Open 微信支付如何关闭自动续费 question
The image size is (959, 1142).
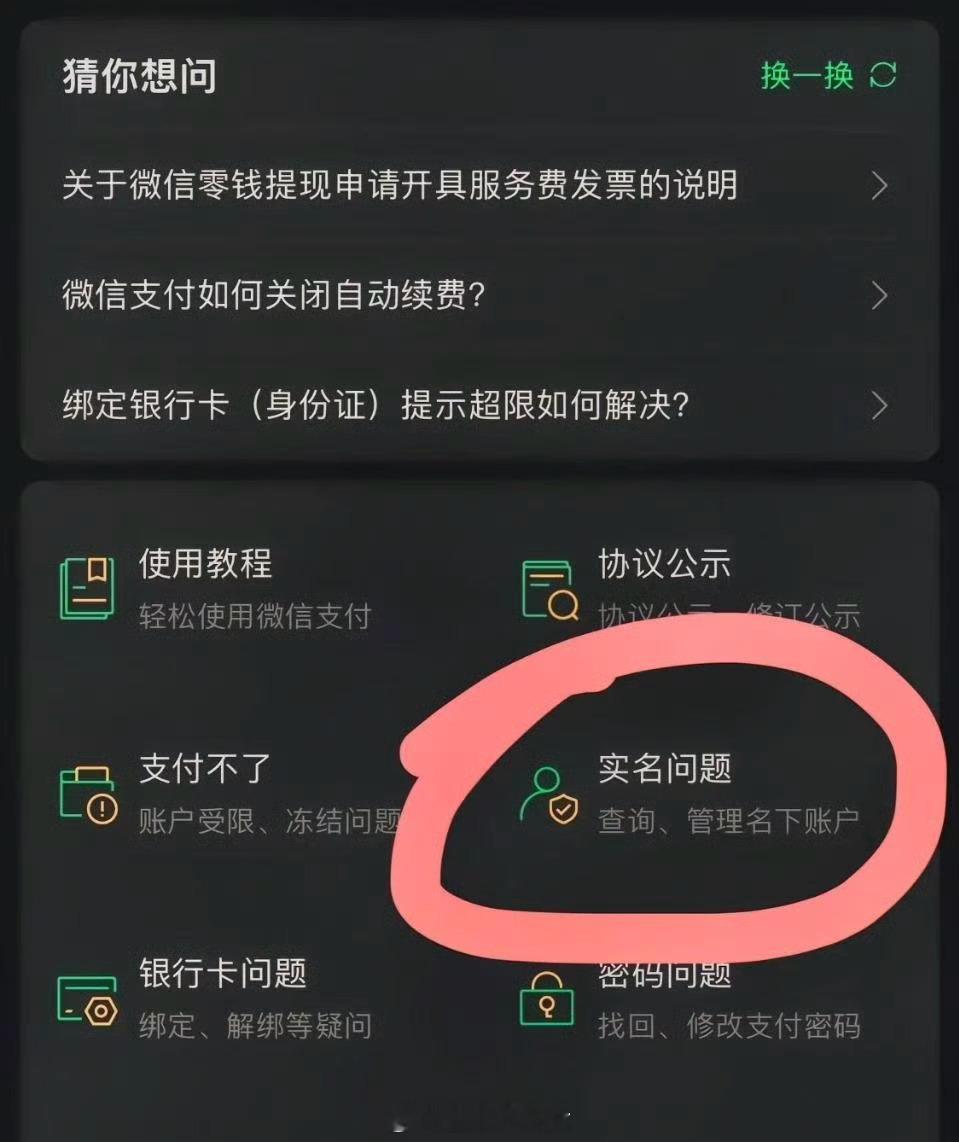click(479, 296)
